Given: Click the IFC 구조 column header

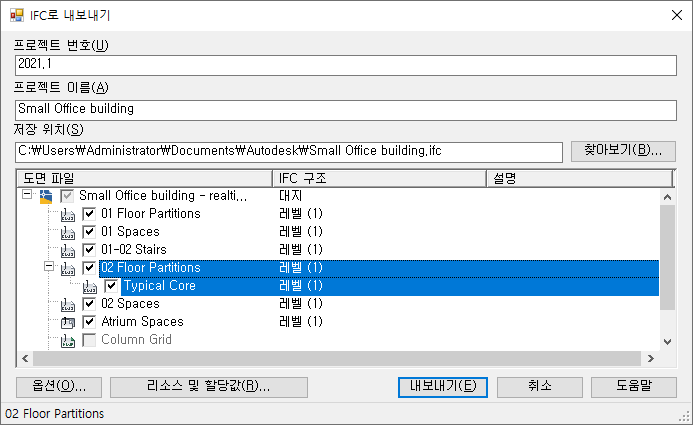Looking at the screenshot, I should pos(378,178).
